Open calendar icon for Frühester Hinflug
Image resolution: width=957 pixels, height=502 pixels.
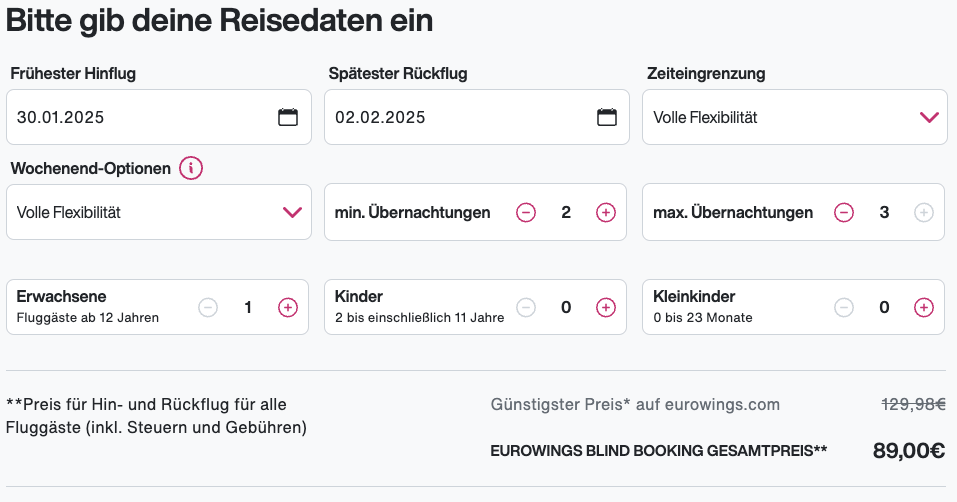pyautogui.click(x=288, y=117)
